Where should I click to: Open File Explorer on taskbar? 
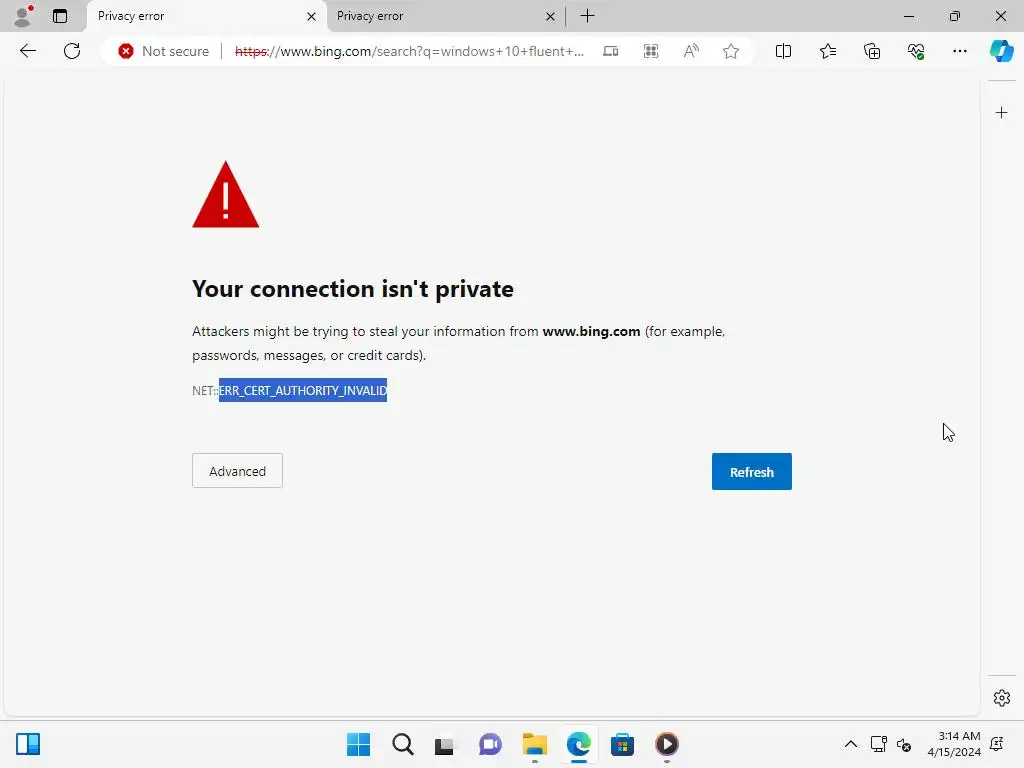pos(535,744)
